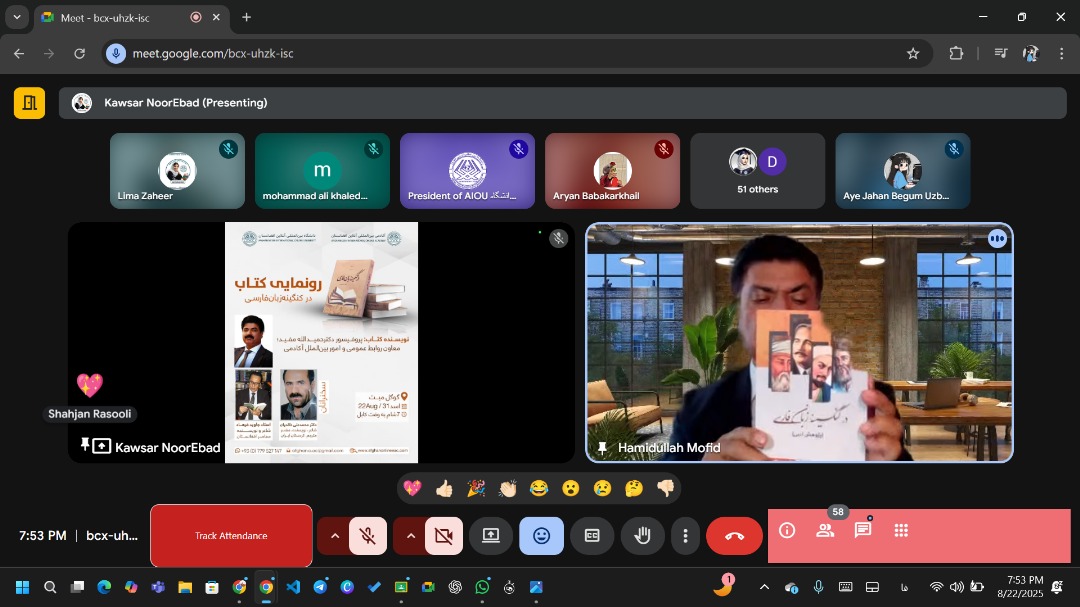Expand audio settings chevron beside microphone
Screen dimensions: 1080x607
334,536
